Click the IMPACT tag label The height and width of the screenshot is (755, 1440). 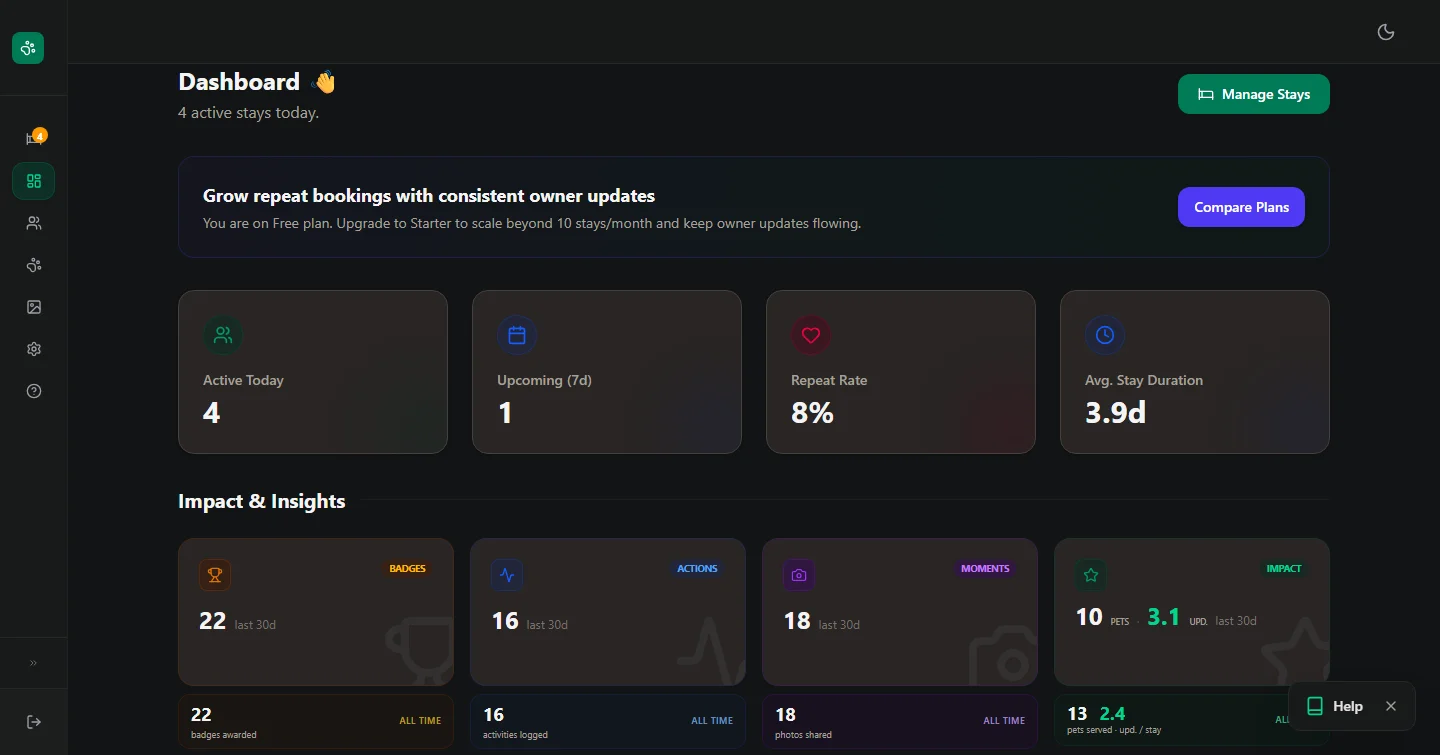(x=1284, y=569)
